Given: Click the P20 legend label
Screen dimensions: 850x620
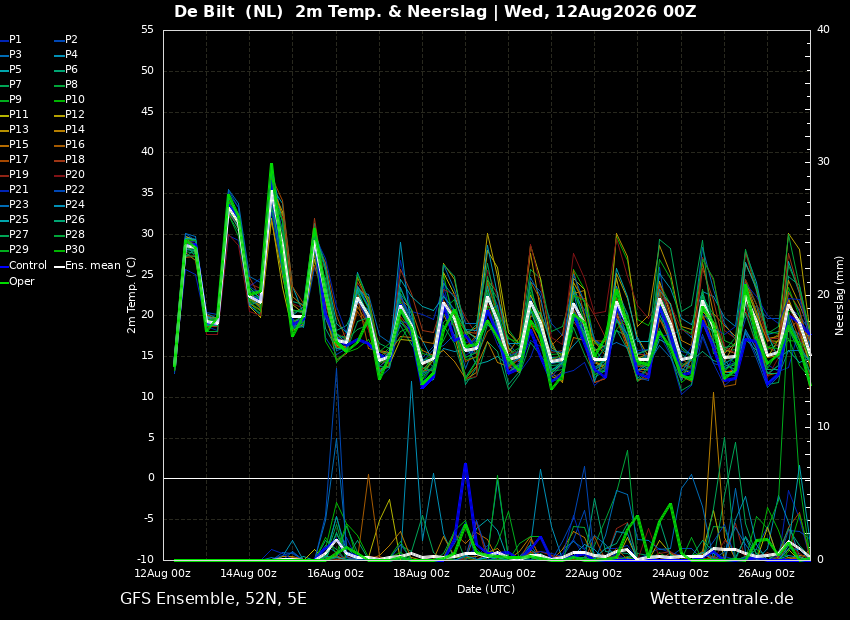Looking at the screenshot, I should (x=74, y=175).
